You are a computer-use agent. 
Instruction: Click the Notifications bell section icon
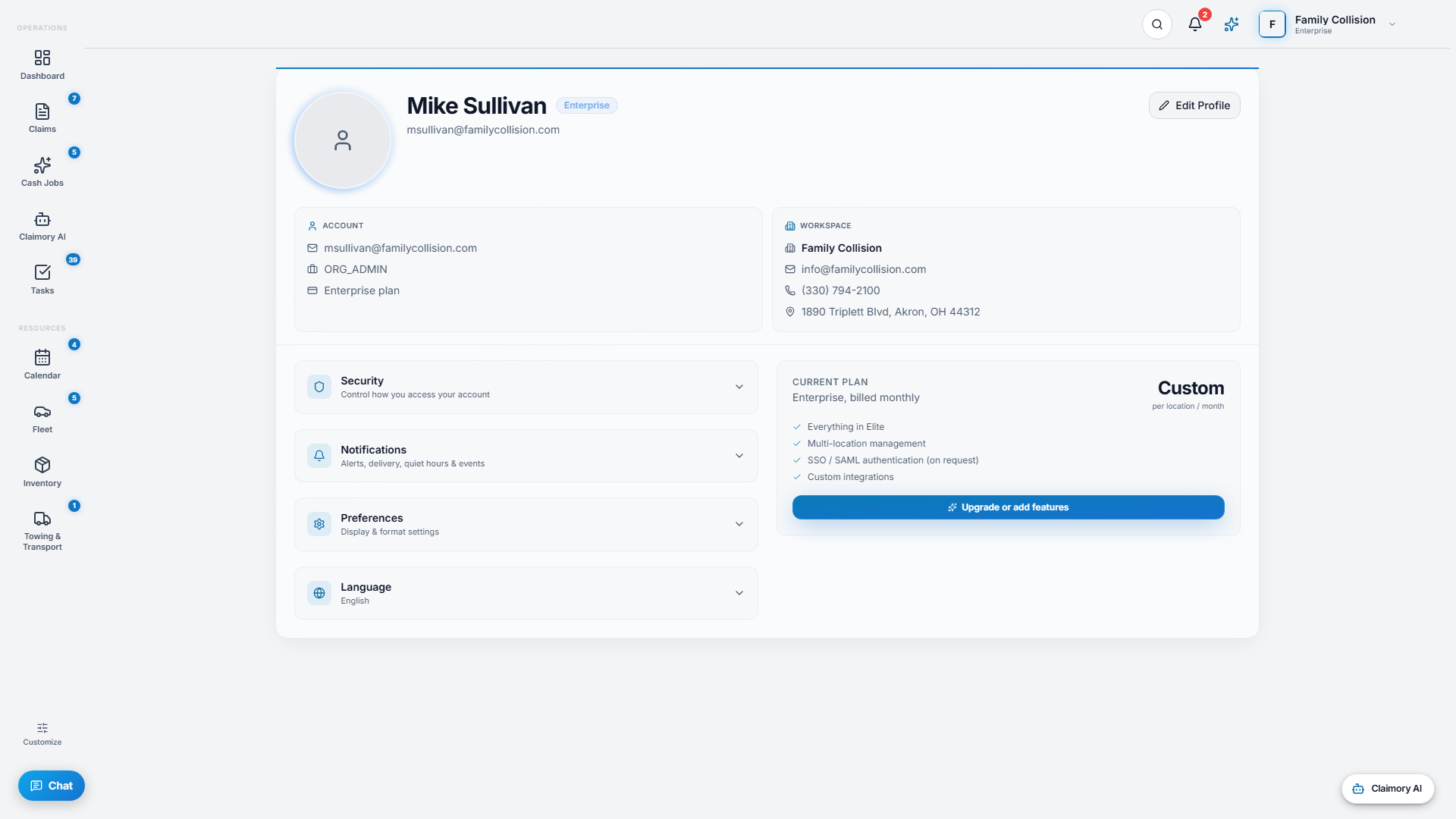pos(319,456)
